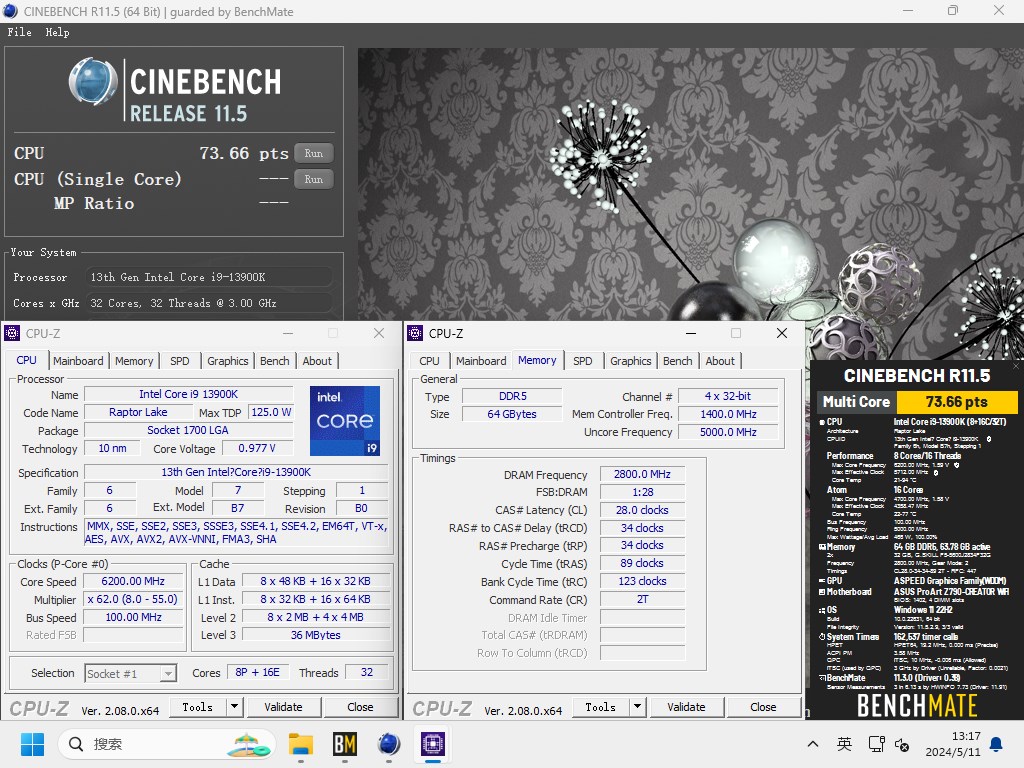Image resolution: width=1024 pixels, height=768 pixels.
Task: Switch to Graphics tab in Memory CPU-Z window
Action: (x=630, y=361)
